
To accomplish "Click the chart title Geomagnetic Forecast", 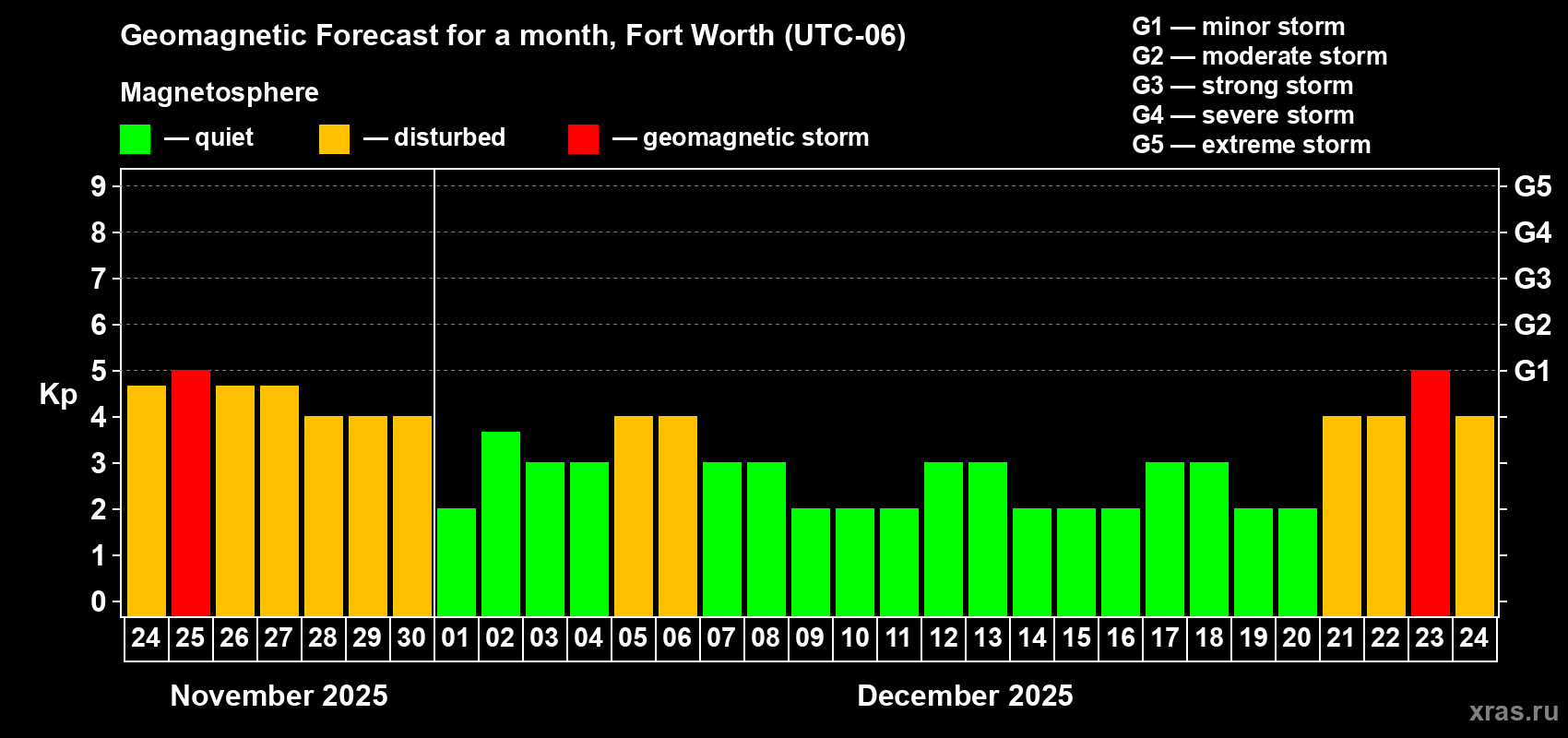I will tap(513, 36).
